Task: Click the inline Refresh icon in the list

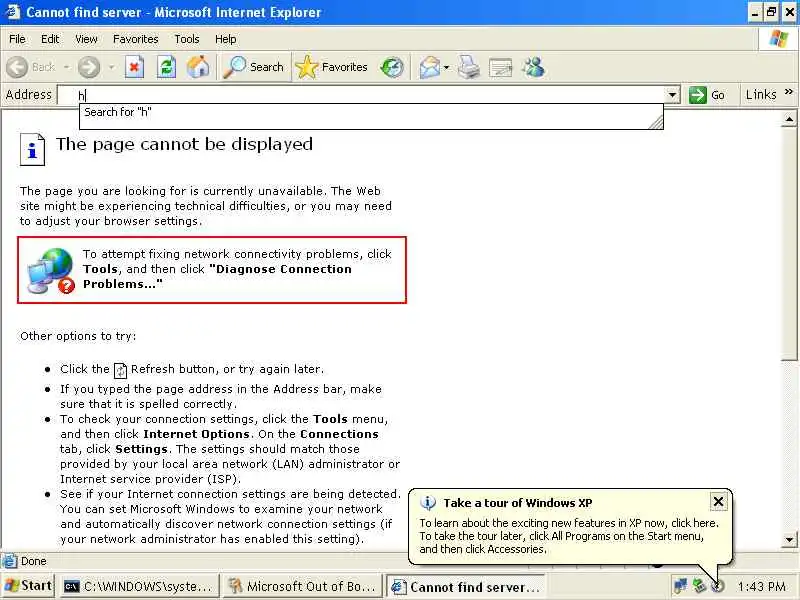Action: point(120,370)
